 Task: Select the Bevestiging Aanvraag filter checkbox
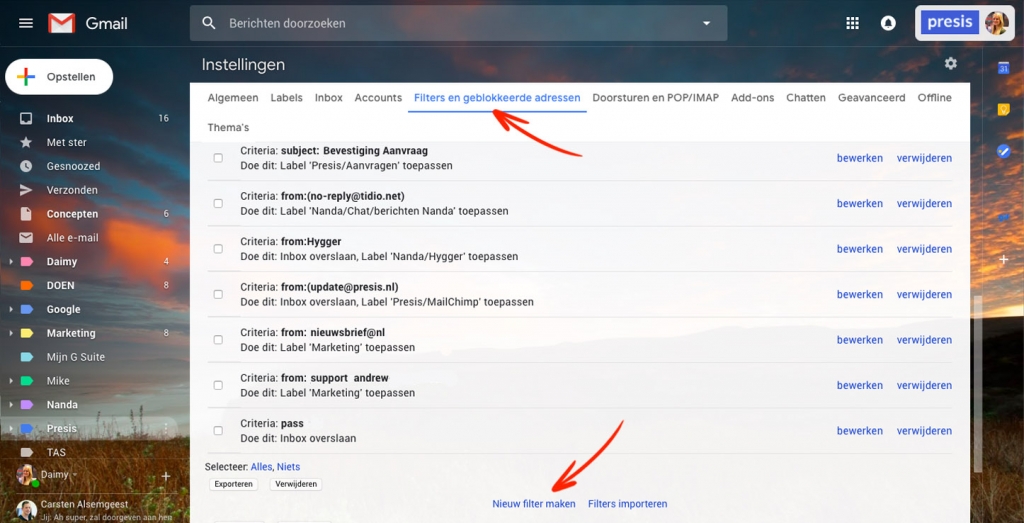tap(218, 158)
